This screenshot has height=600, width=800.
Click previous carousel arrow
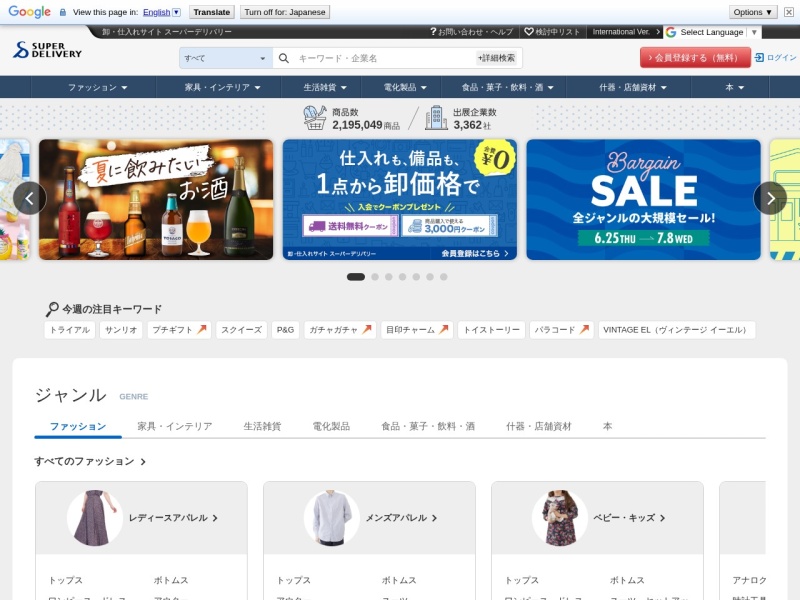click(30, 198)
